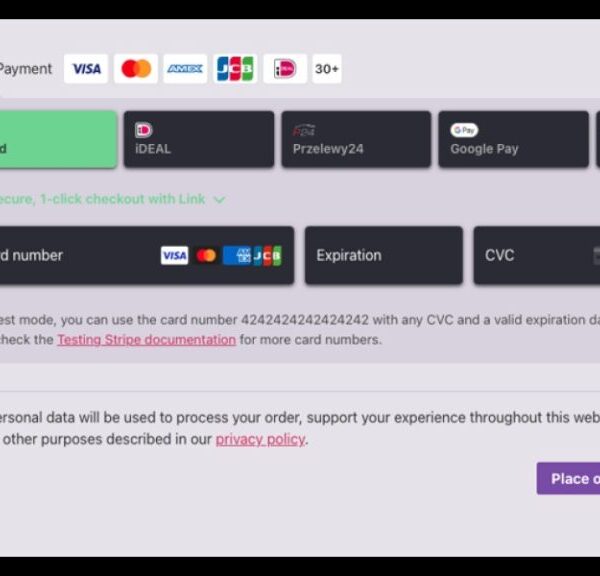The height and width of the screenshot is (576, 600).
Task: Click the 30+ payment methods badge
Action: (327, 69)
